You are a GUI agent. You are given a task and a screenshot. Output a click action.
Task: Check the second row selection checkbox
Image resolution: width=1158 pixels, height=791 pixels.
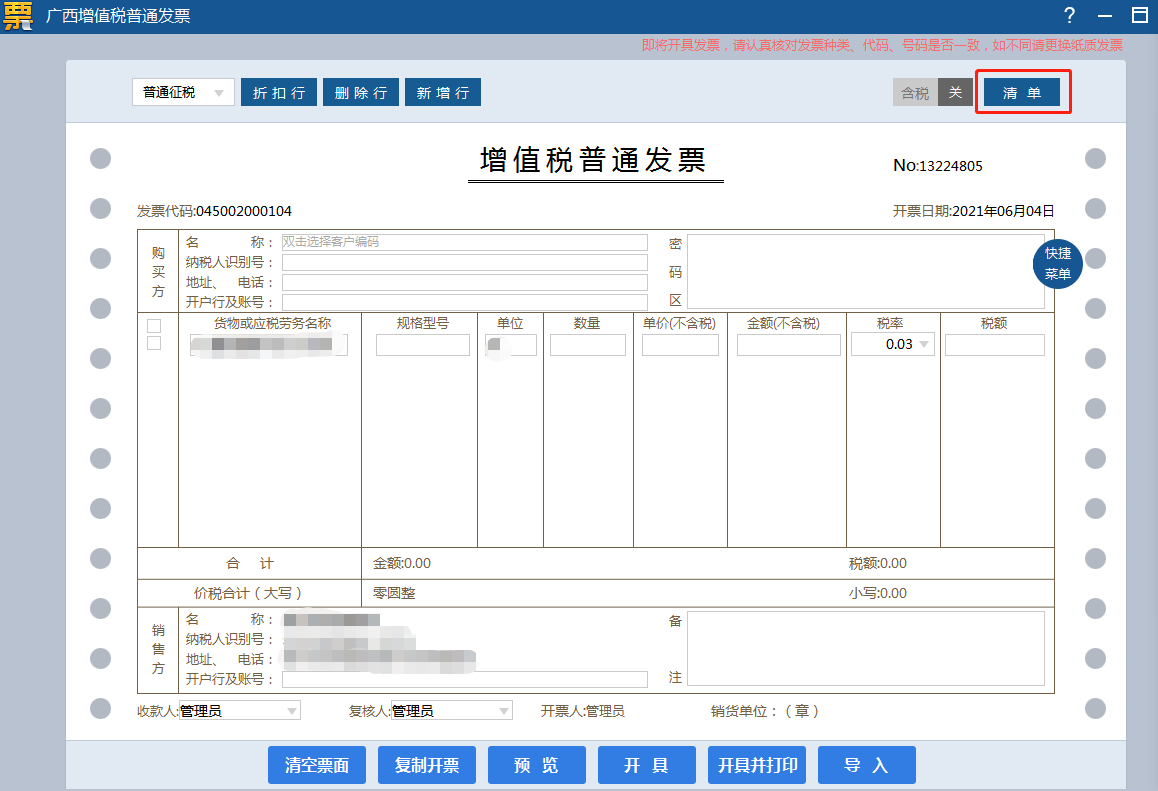click(x=154, y=343)
